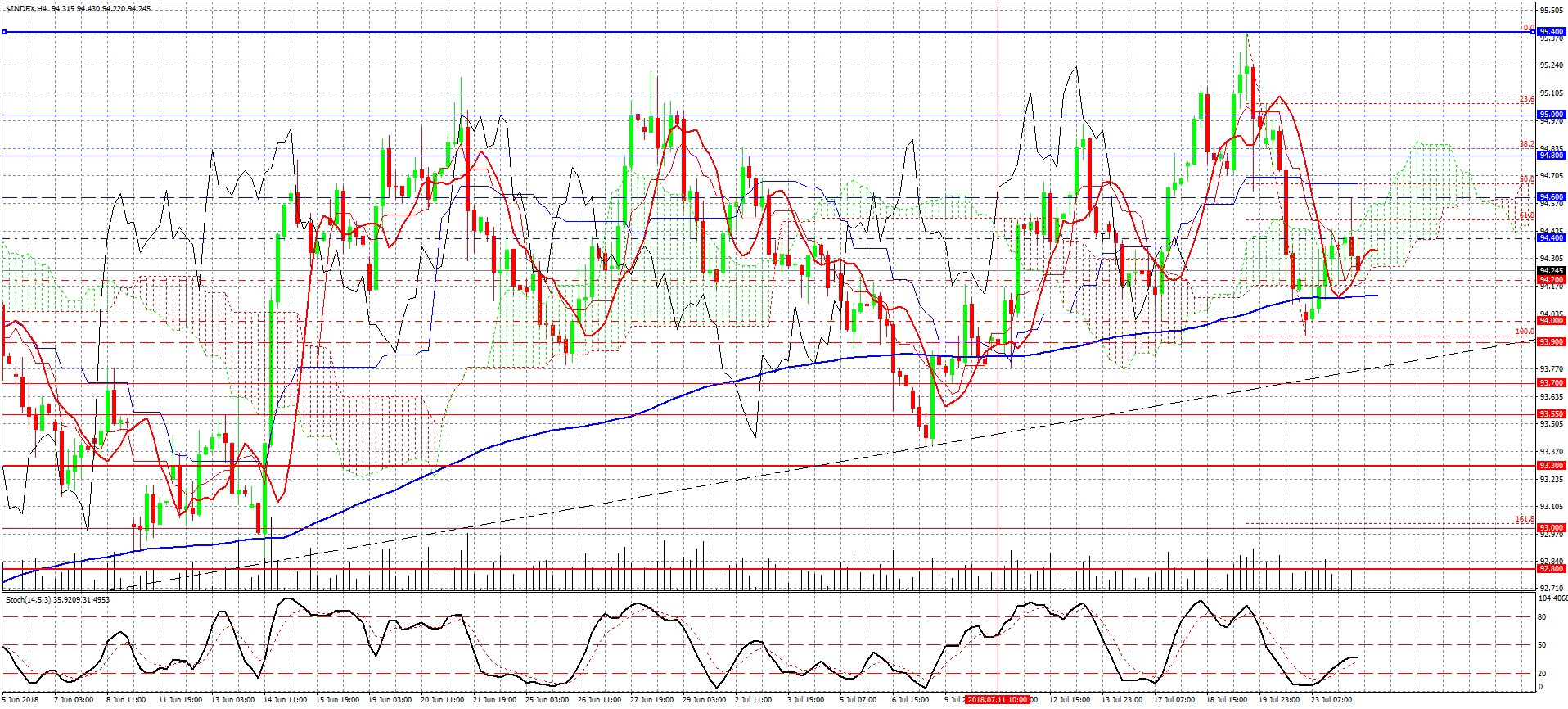Click the 15 Jun 19:00 time label
This screenshot has width=1568, height=709.
click(x=337, y=700)
